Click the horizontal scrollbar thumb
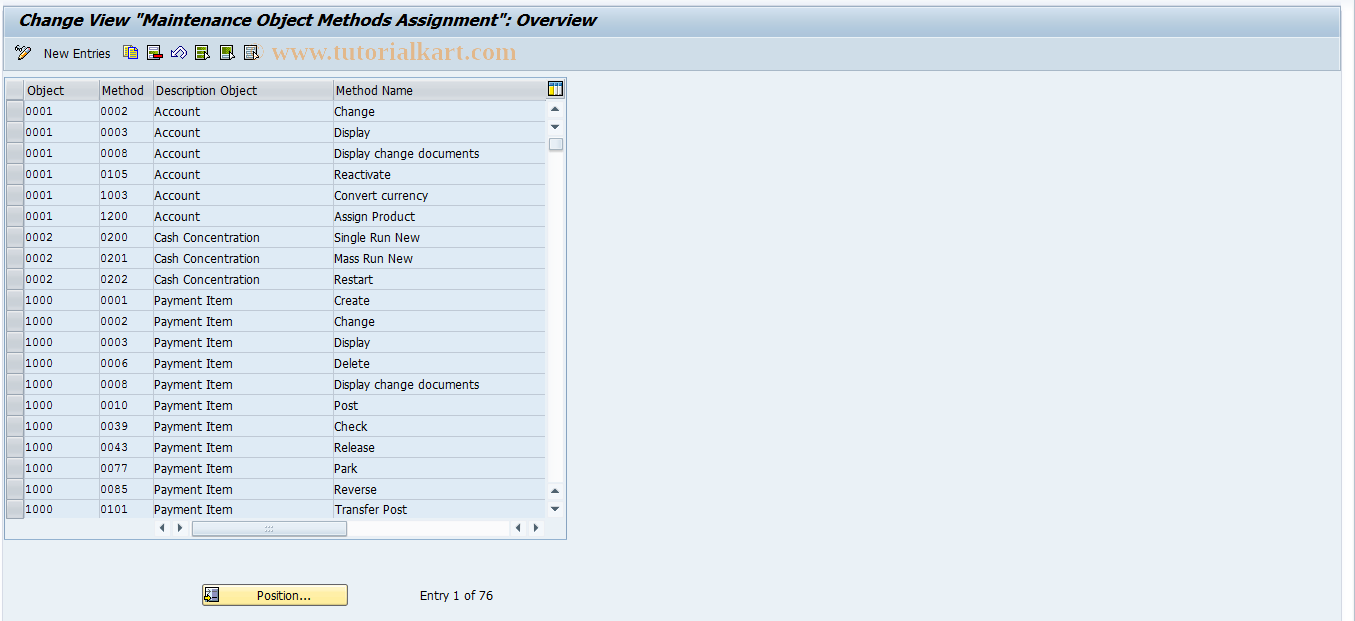This screenshot has height=621, width=1355. [x=269, y=528]
